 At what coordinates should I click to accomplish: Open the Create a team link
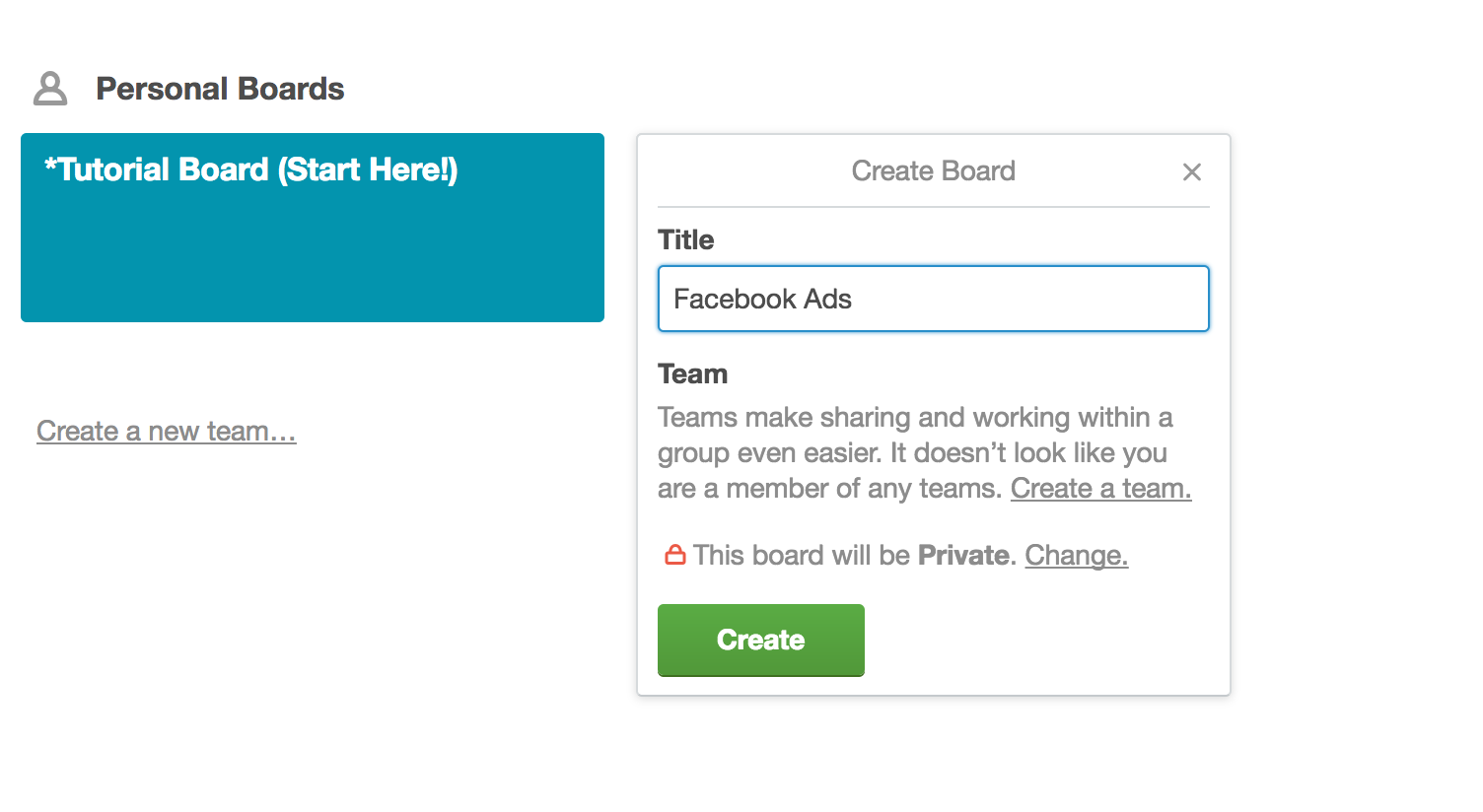point(1101,489)
